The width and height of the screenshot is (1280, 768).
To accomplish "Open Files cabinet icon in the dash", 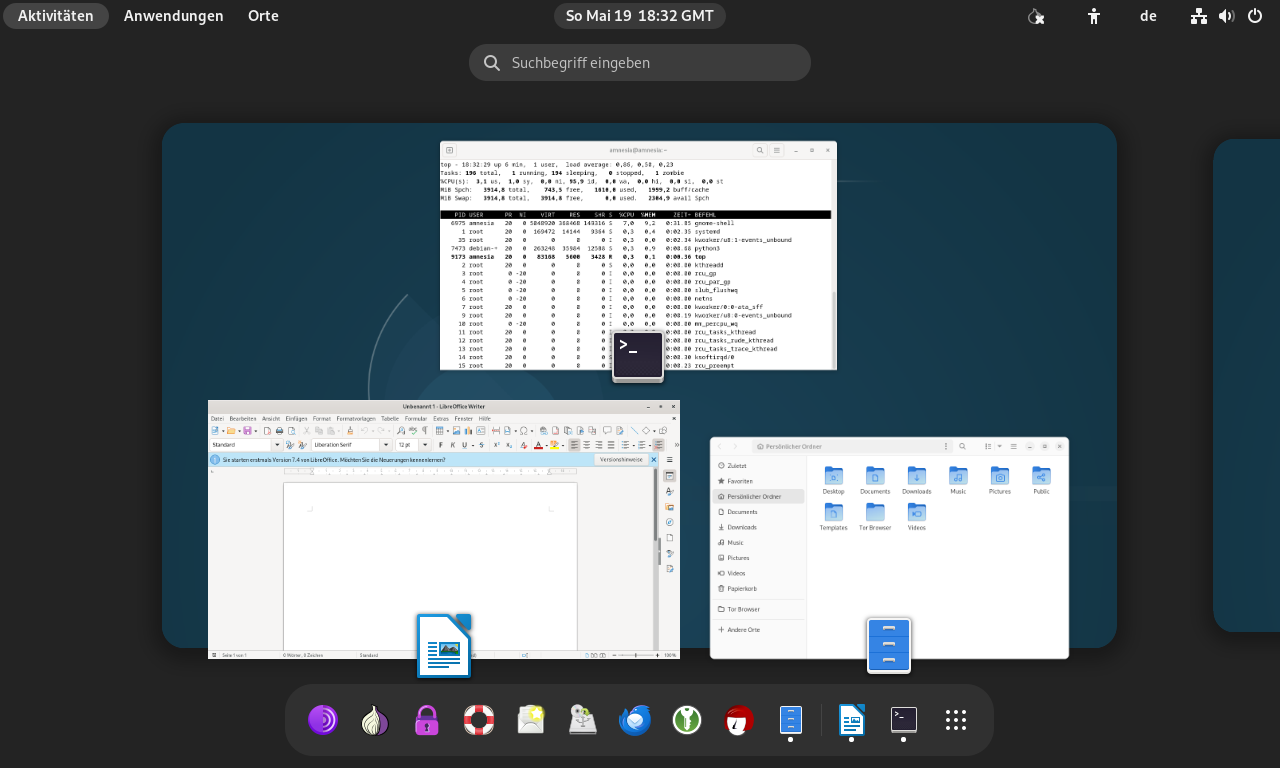I will 791,720.
